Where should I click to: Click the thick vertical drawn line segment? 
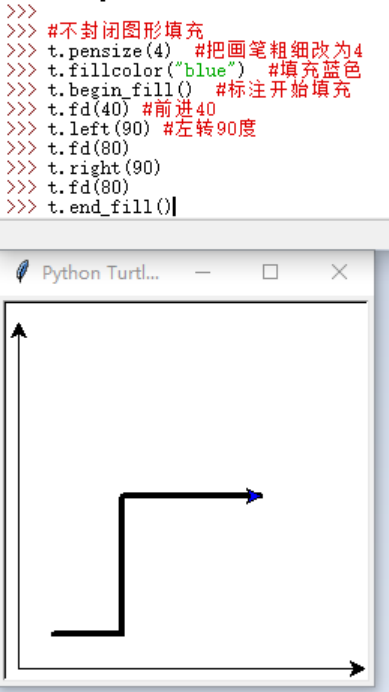(121, 565)
